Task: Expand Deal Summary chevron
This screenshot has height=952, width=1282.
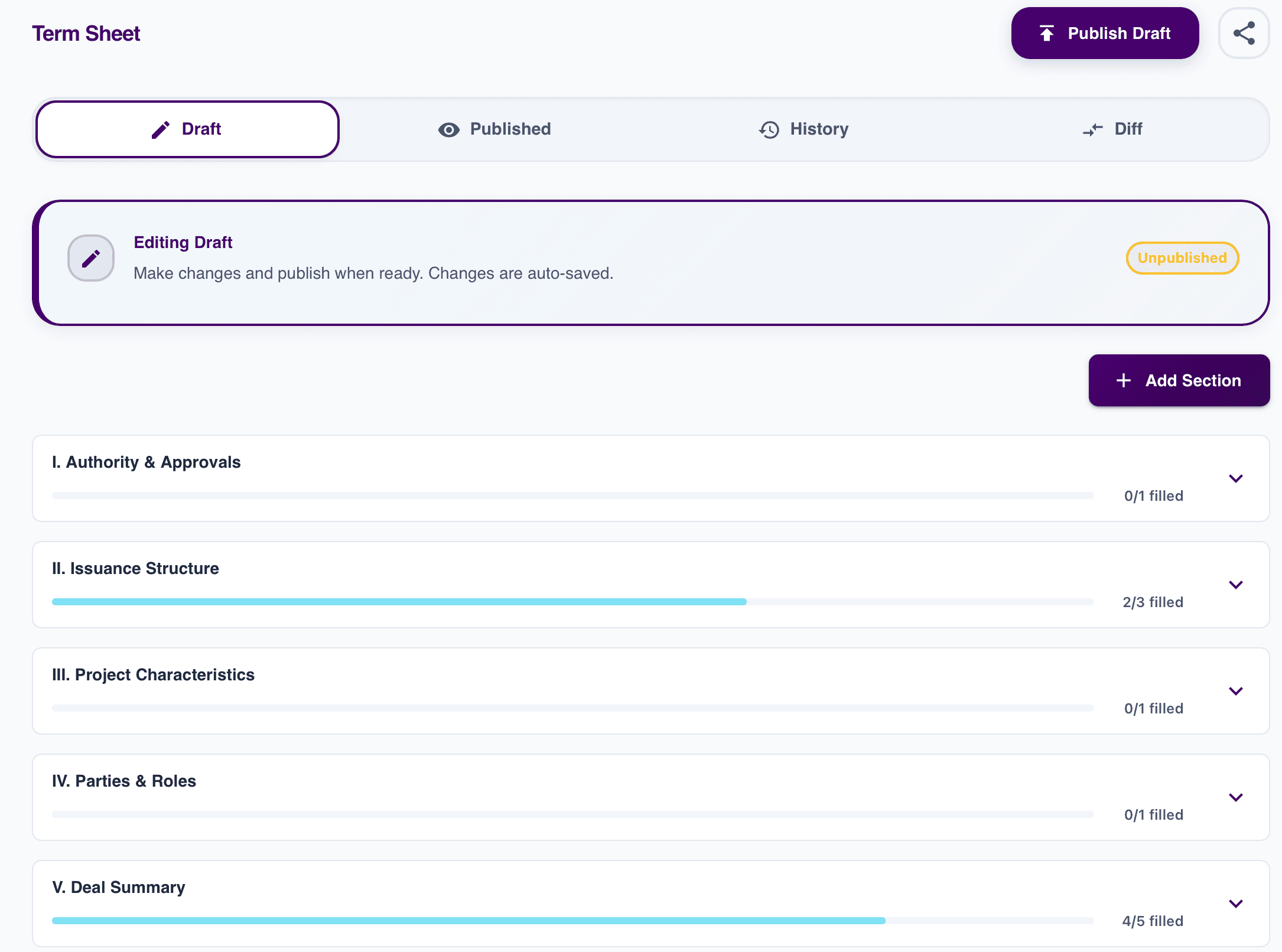Action: point(1235,904)
